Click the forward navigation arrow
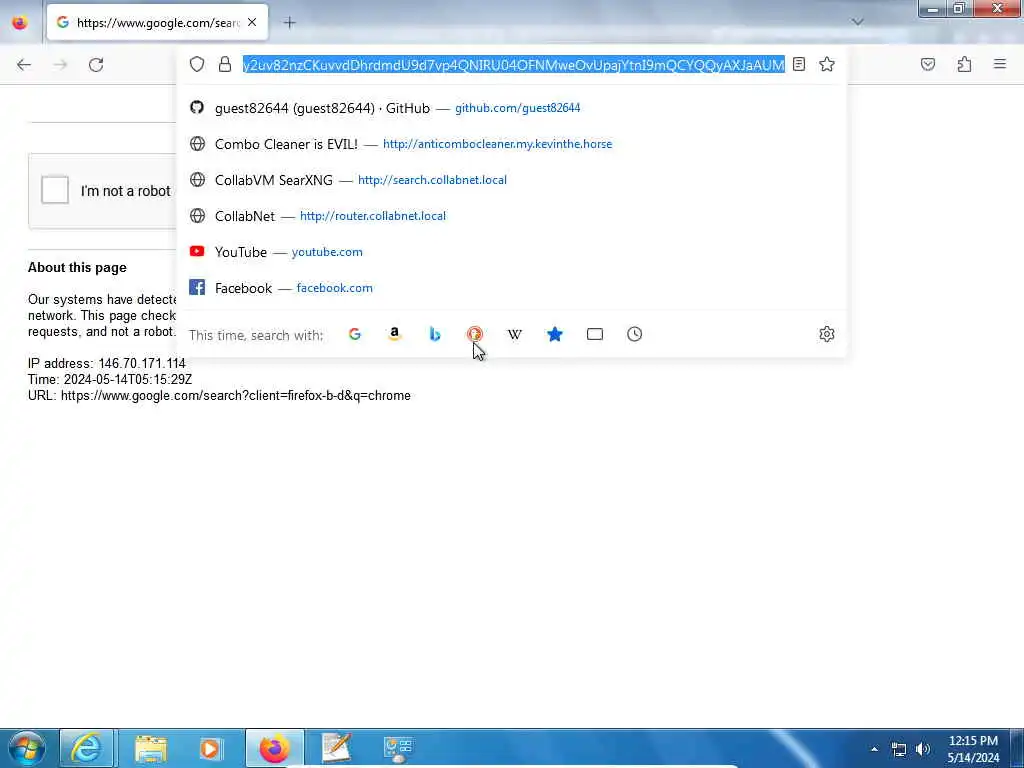 tap(60, 65)
